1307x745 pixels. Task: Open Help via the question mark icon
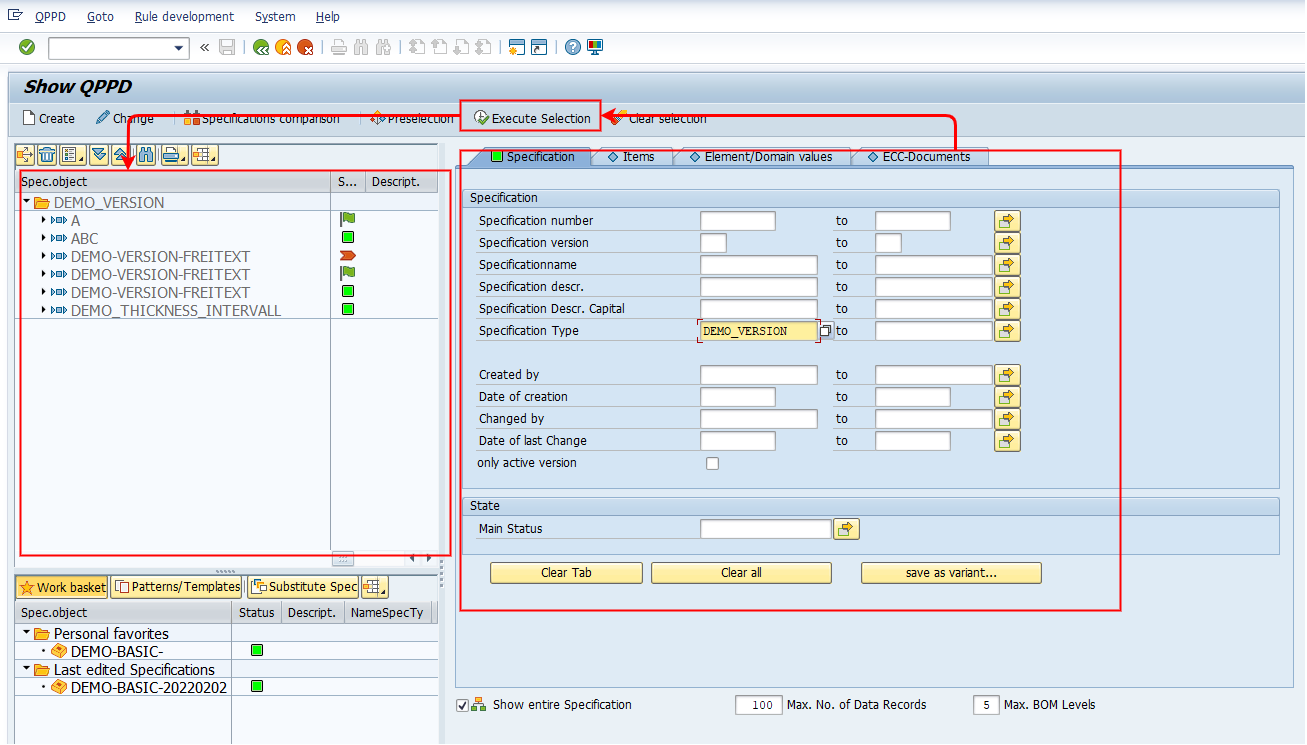(x=573, y=47)
